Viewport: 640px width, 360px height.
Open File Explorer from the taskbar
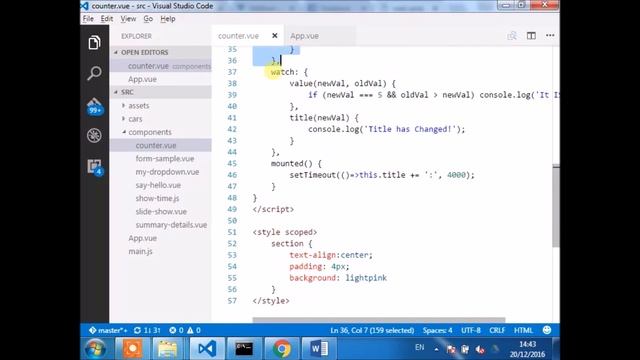(x=168, y=349)
